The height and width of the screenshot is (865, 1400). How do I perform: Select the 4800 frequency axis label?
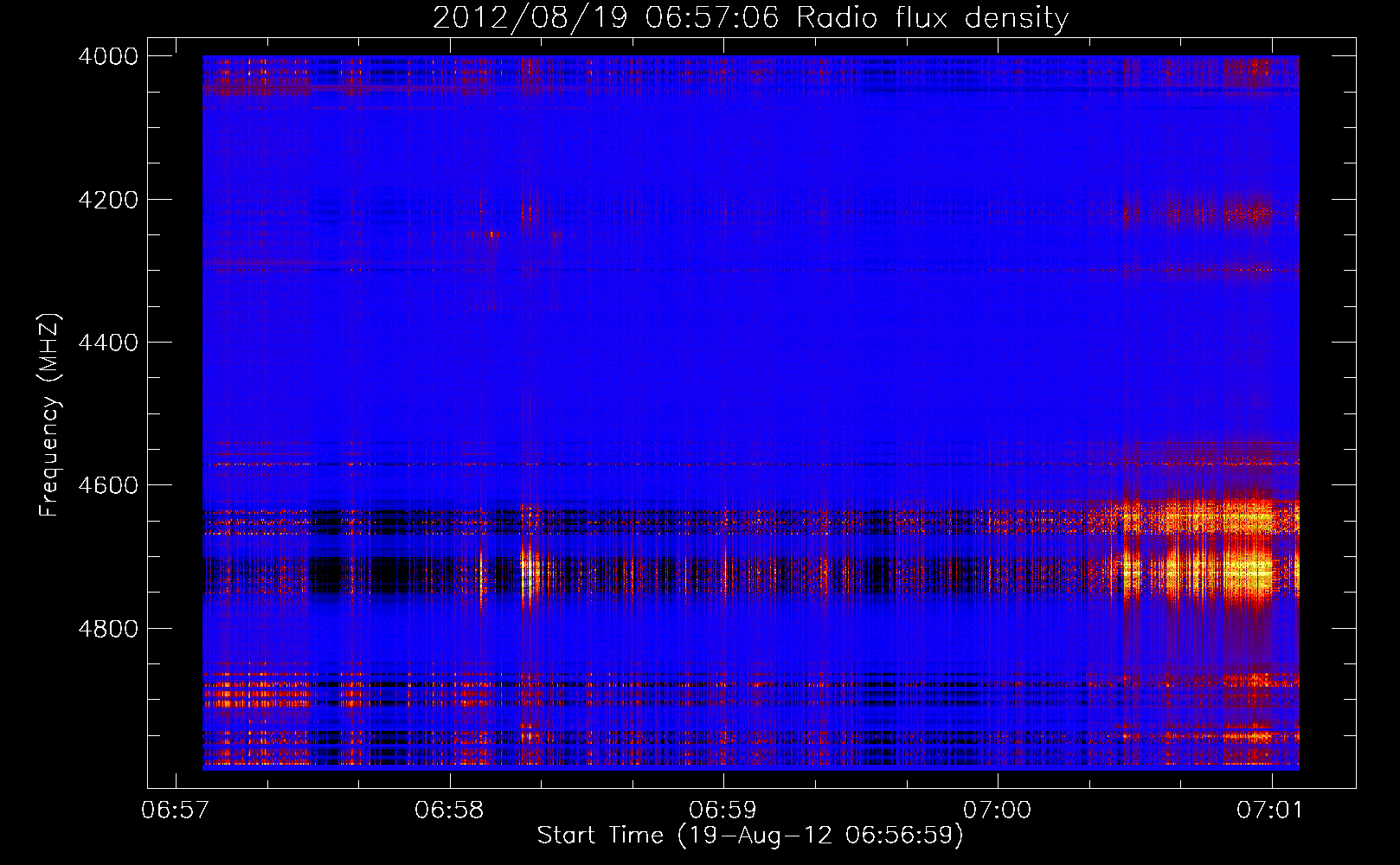(x=107, y=629)
